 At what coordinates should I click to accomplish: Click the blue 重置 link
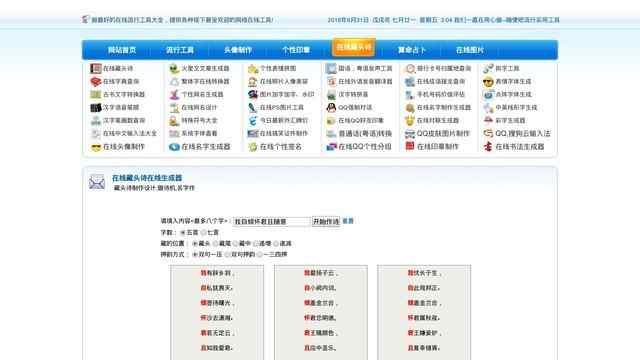[x=348, y=221]
